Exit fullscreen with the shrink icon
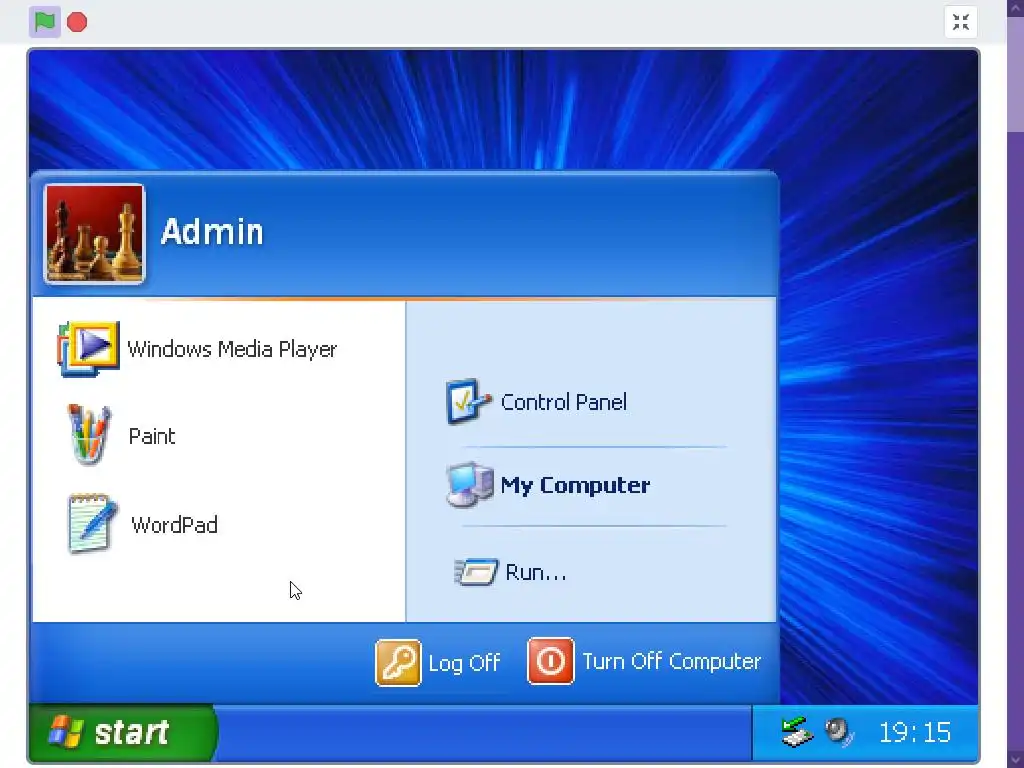Image resolution: width=1024 pixels, height=768 pixels. [961, 22]
